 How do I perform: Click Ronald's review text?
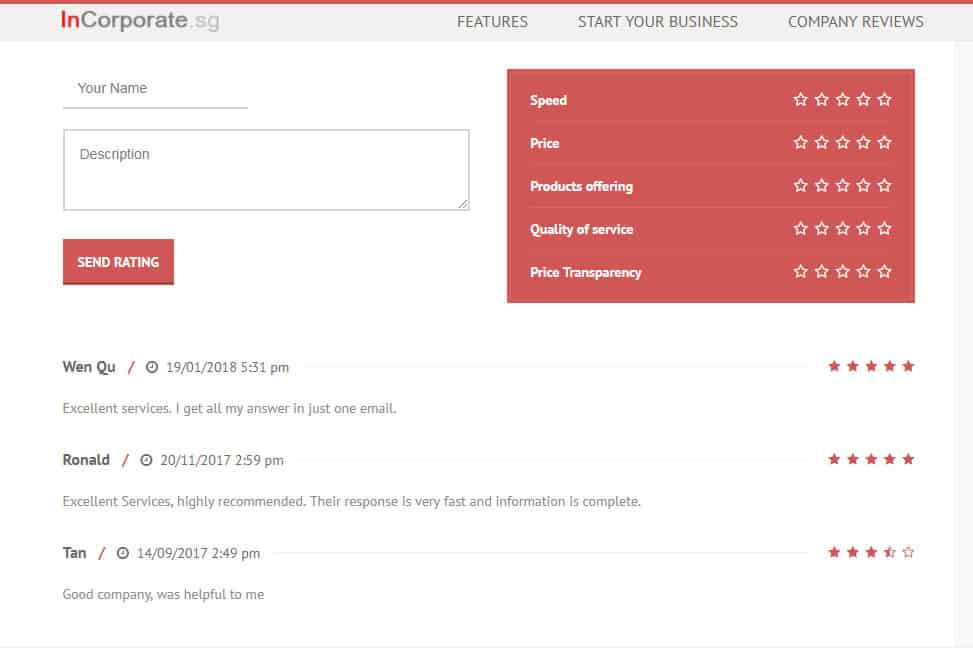(352, 502)
